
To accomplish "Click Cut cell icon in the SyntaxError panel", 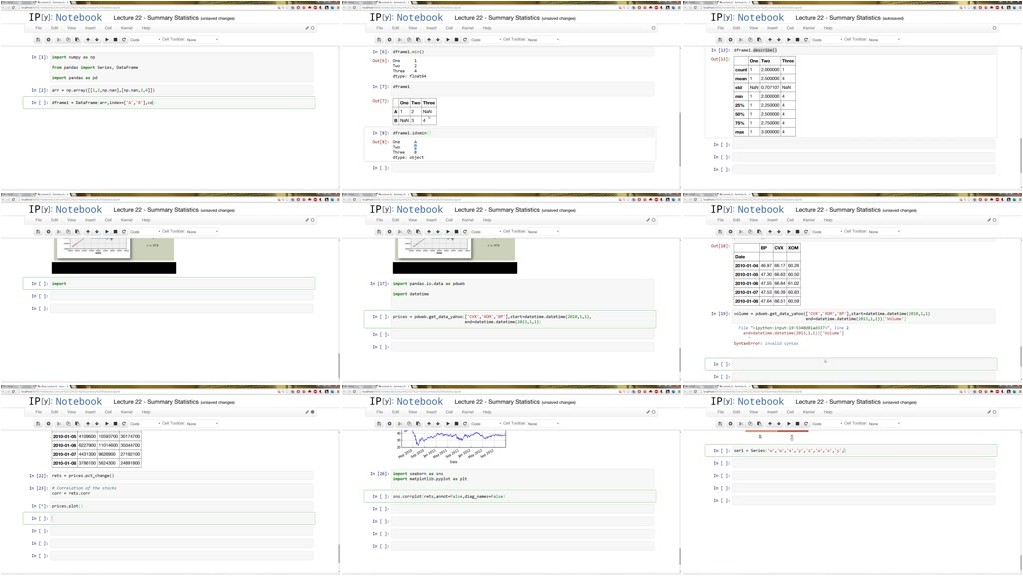I will (x=741, y=231).
